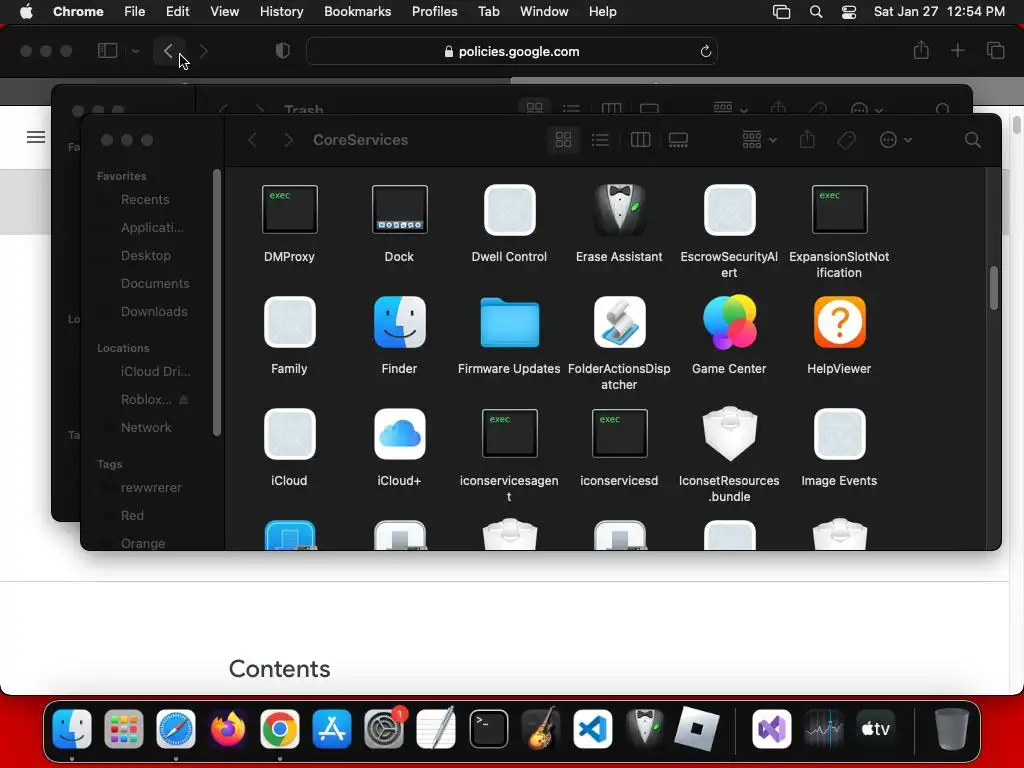1024x768 pixels.
Task: Select the Erase Assistant tuxedo icon
Action: [x=619, y=210]
